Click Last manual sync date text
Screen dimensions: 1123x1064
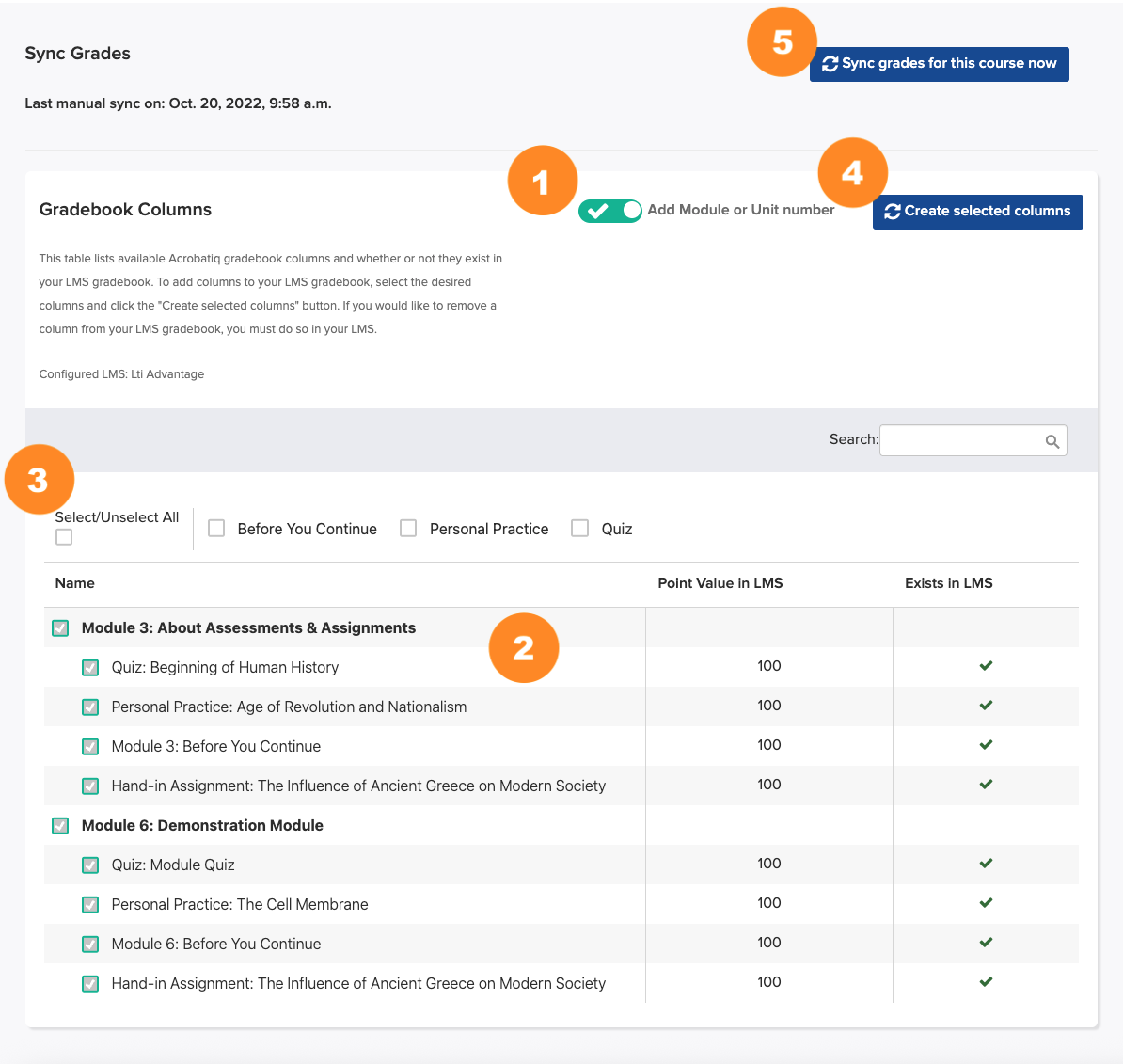click(178, 103)
